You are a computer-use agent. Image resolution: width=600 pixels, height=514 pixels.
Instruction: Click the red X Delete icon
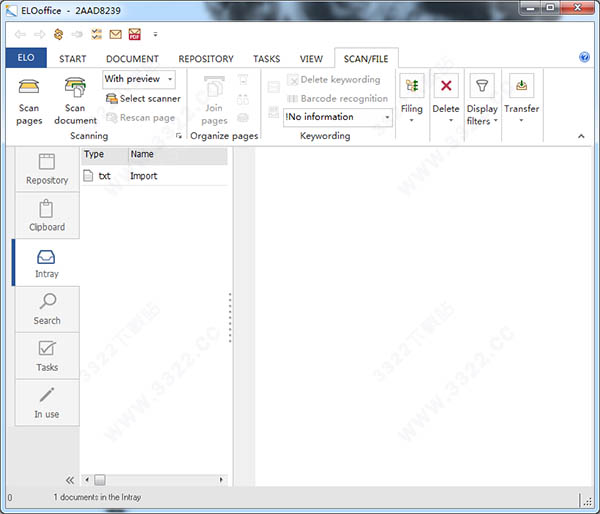point(446,85)
